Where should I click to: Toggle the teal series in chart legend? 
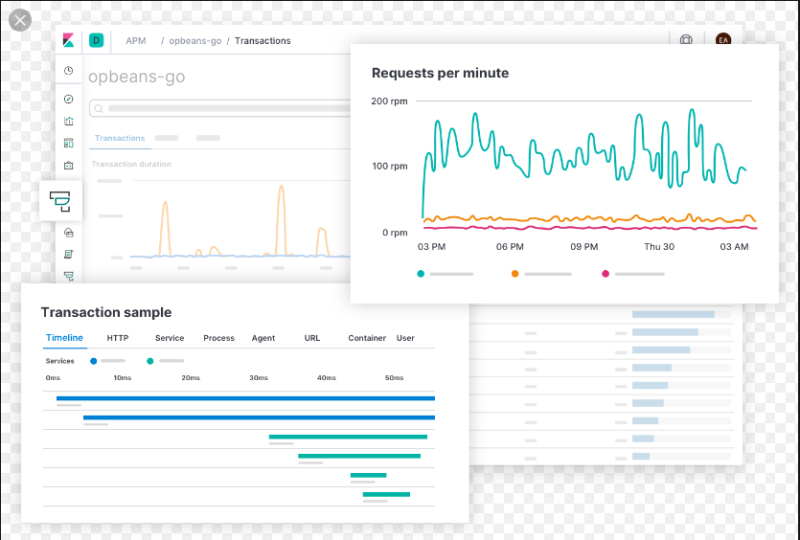(x=421, y=274)
